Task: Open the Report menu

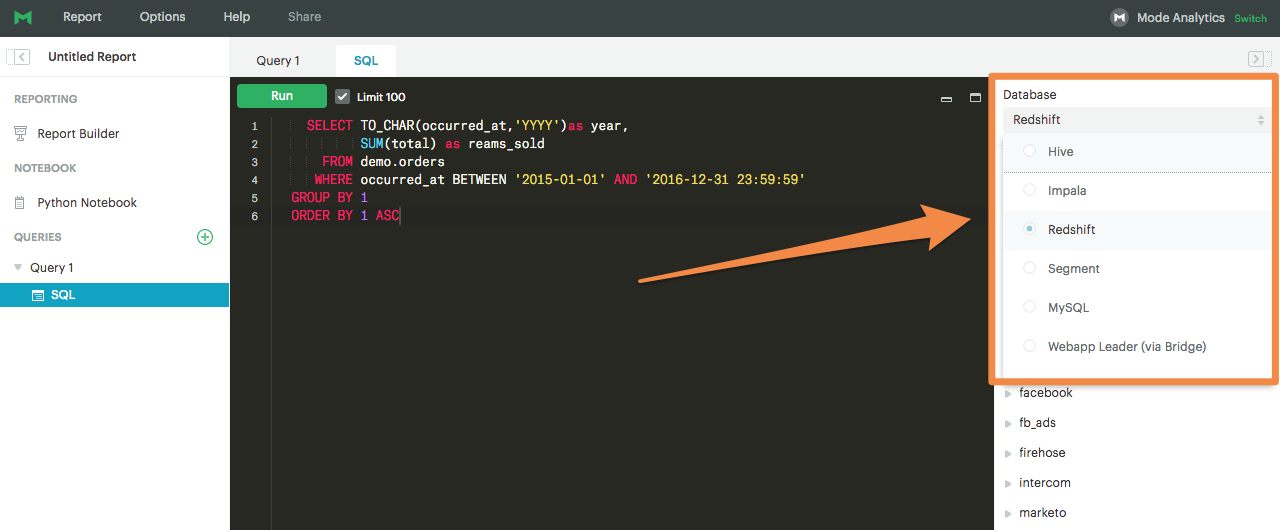Action: tap(82, 17)
